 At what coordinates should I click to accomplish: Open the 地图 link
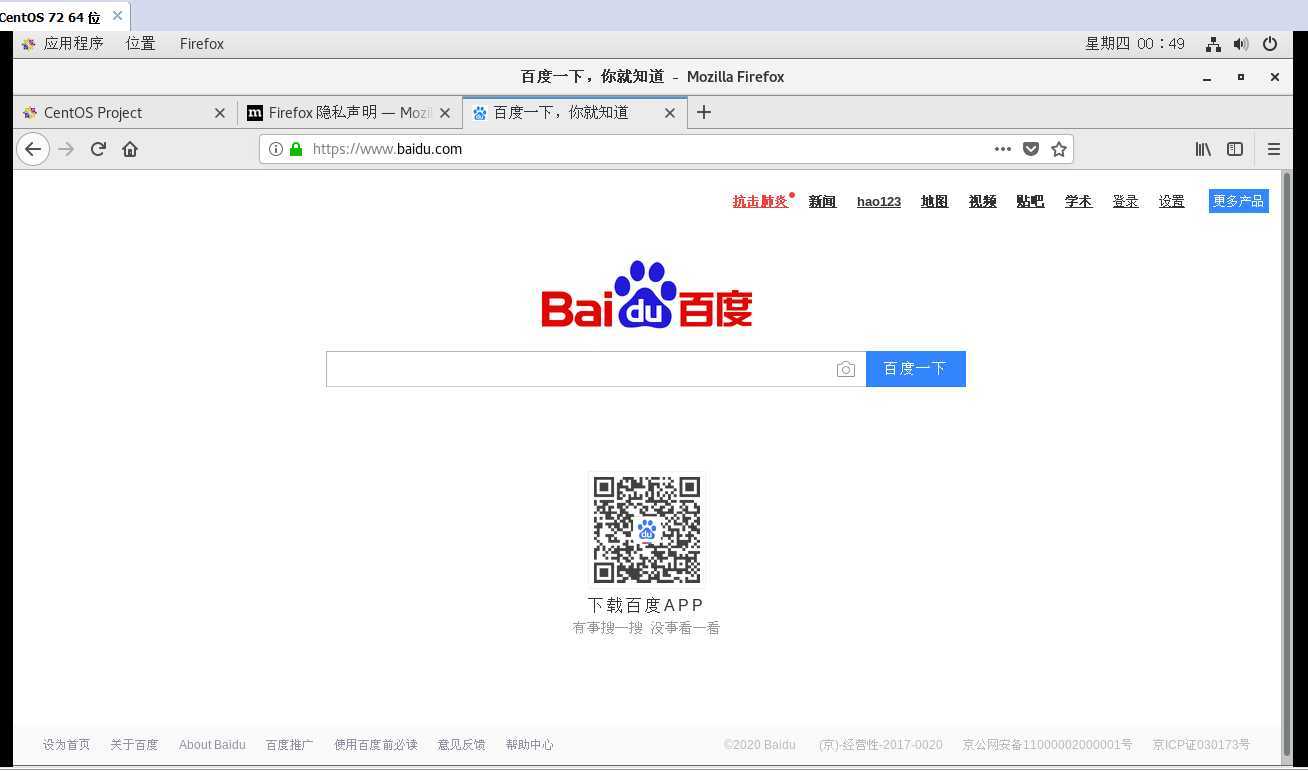(934, 201)
